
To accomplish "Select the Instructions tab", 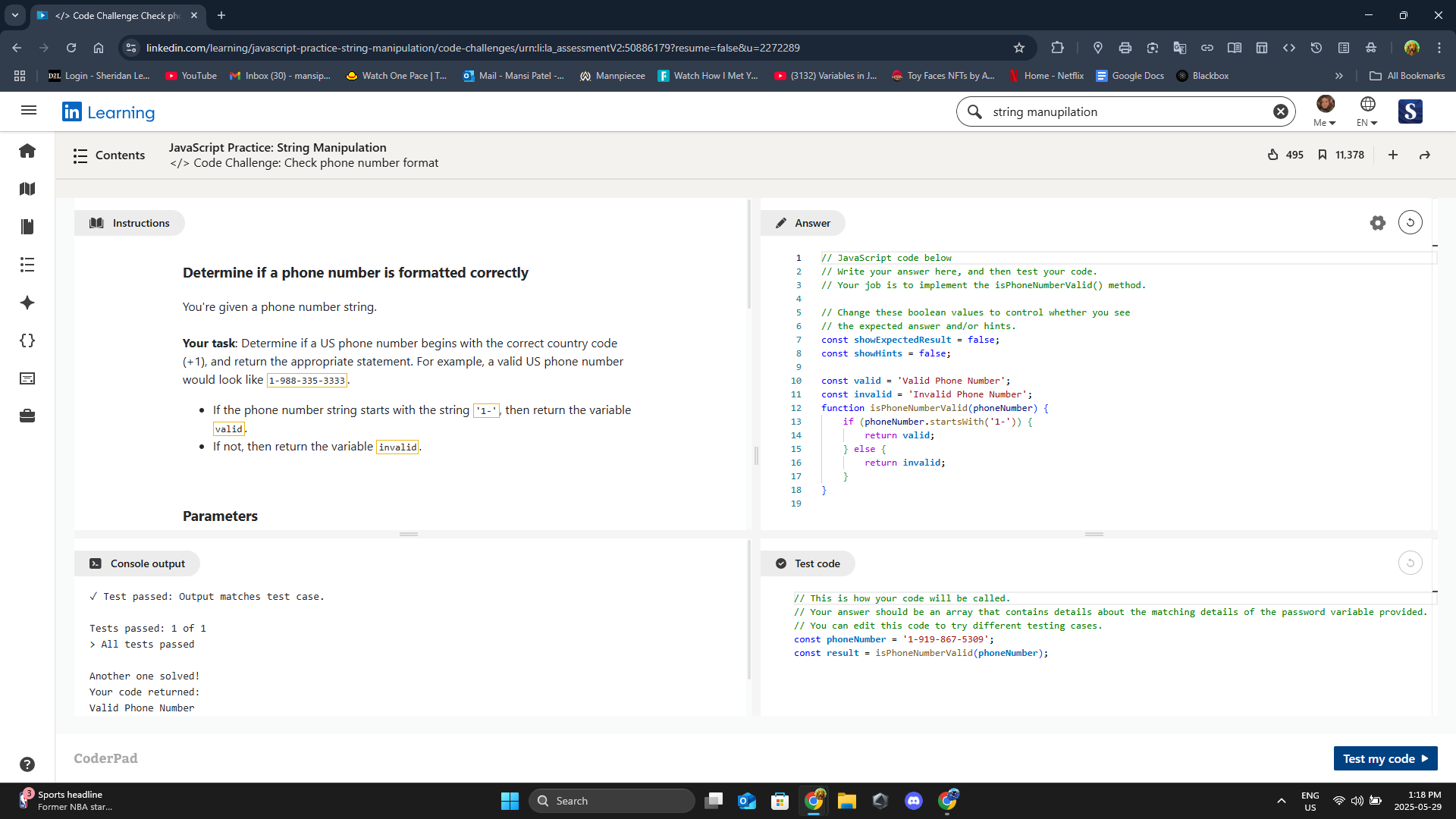I will pyautogui.click(x=130, y=223).
